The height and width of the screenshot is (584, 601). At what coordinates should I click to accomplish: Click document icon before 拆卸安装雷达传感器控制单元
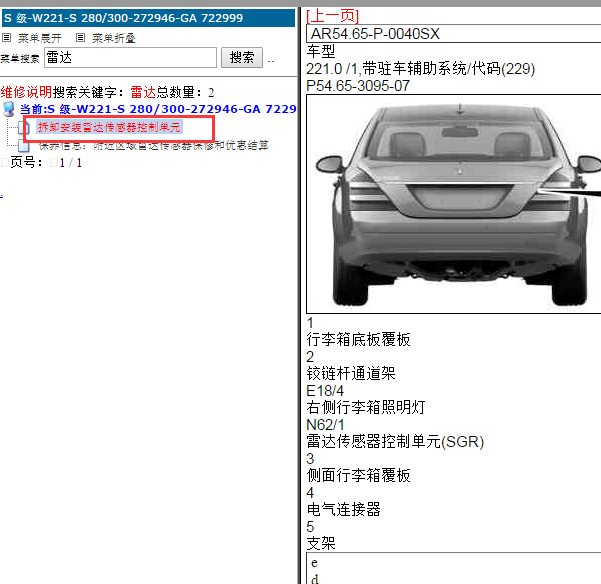(24, 127)
